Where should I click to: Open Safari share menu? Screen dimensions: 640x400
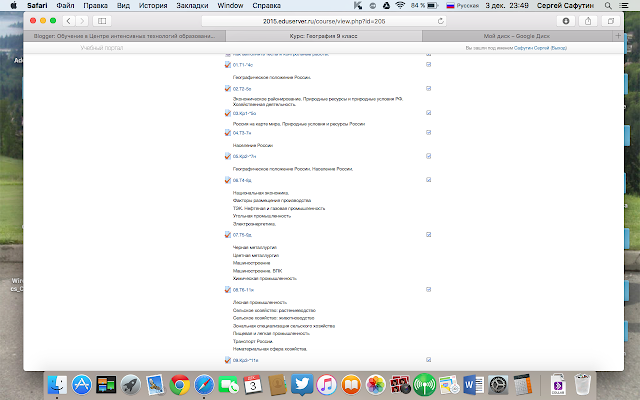(588, 21)
